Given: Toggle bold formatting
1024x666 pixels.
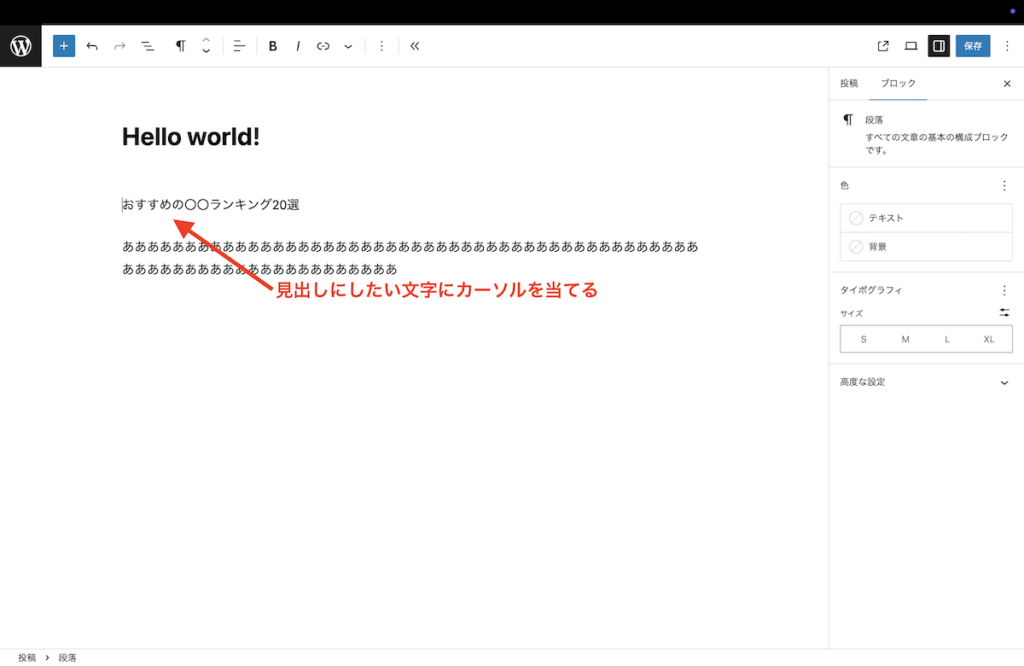Looking at the screenshot, I should click(272, 45).
